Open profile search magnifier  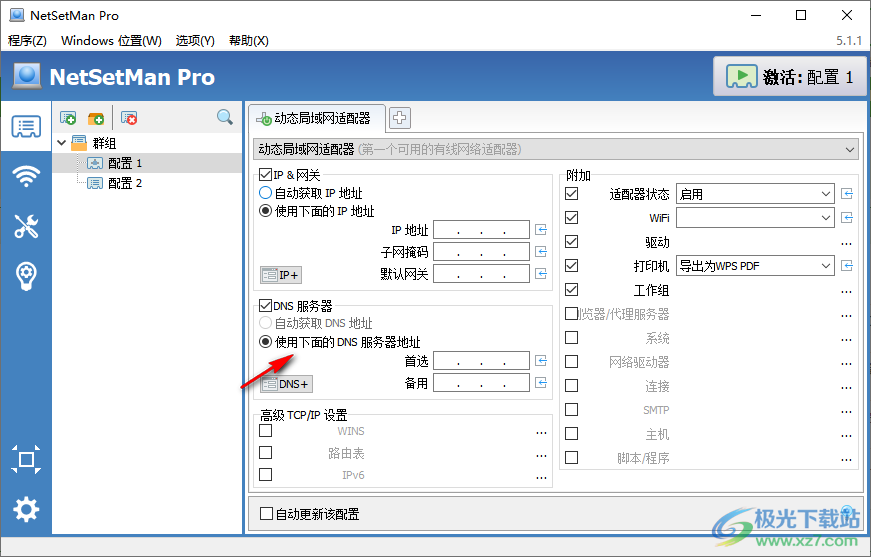pos(224,117)
